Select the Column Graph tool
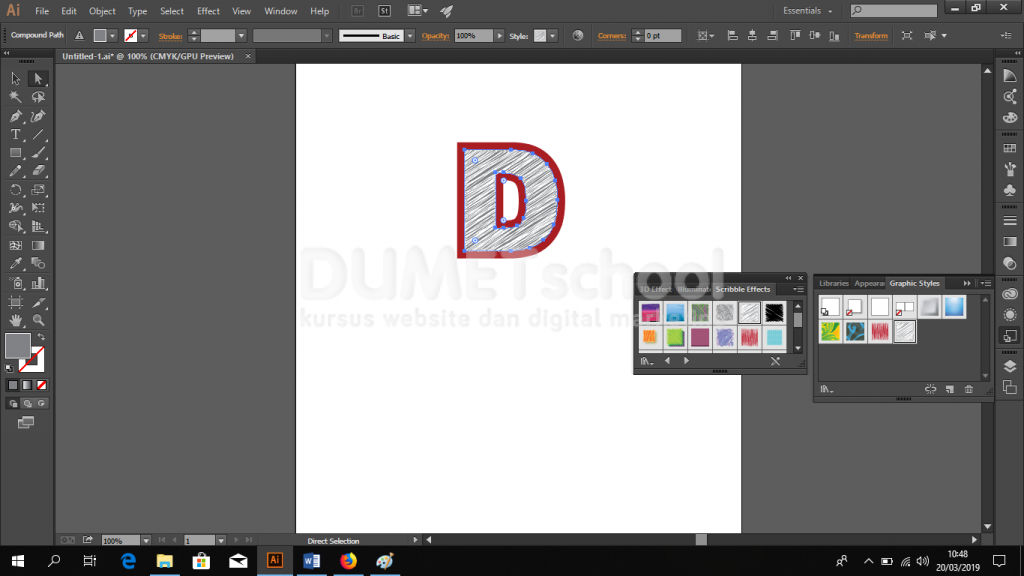 click(38, 283)
